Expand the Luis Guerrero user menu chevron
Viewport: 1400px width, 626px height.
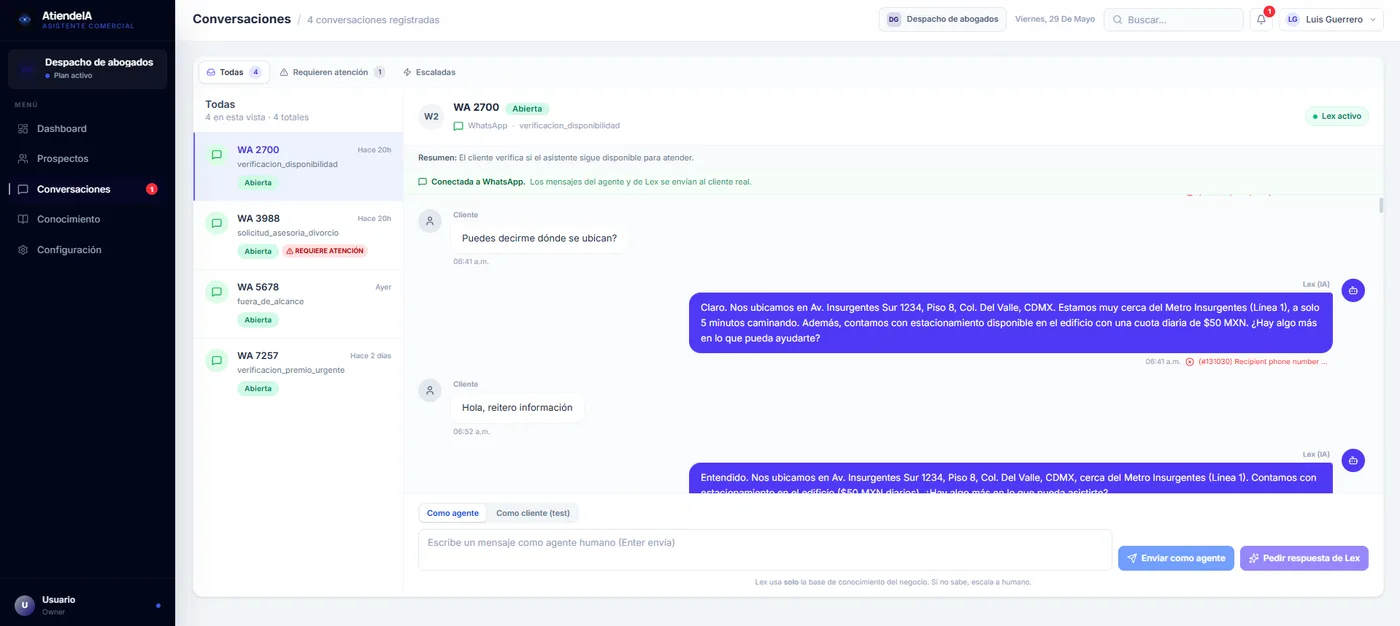pyautogui.click(x=1373, y=19)
